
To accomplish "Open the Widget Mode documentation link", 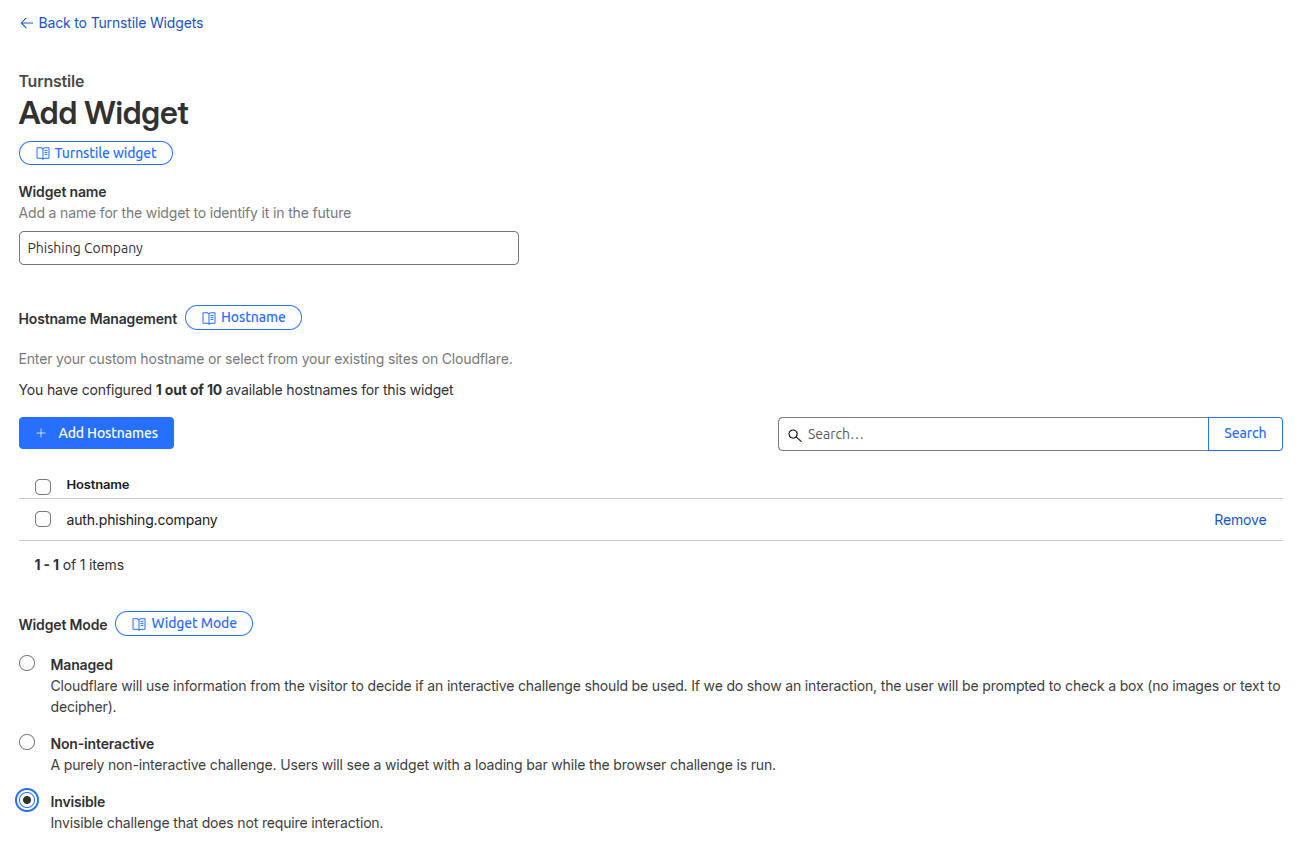I will click(194, 623).
